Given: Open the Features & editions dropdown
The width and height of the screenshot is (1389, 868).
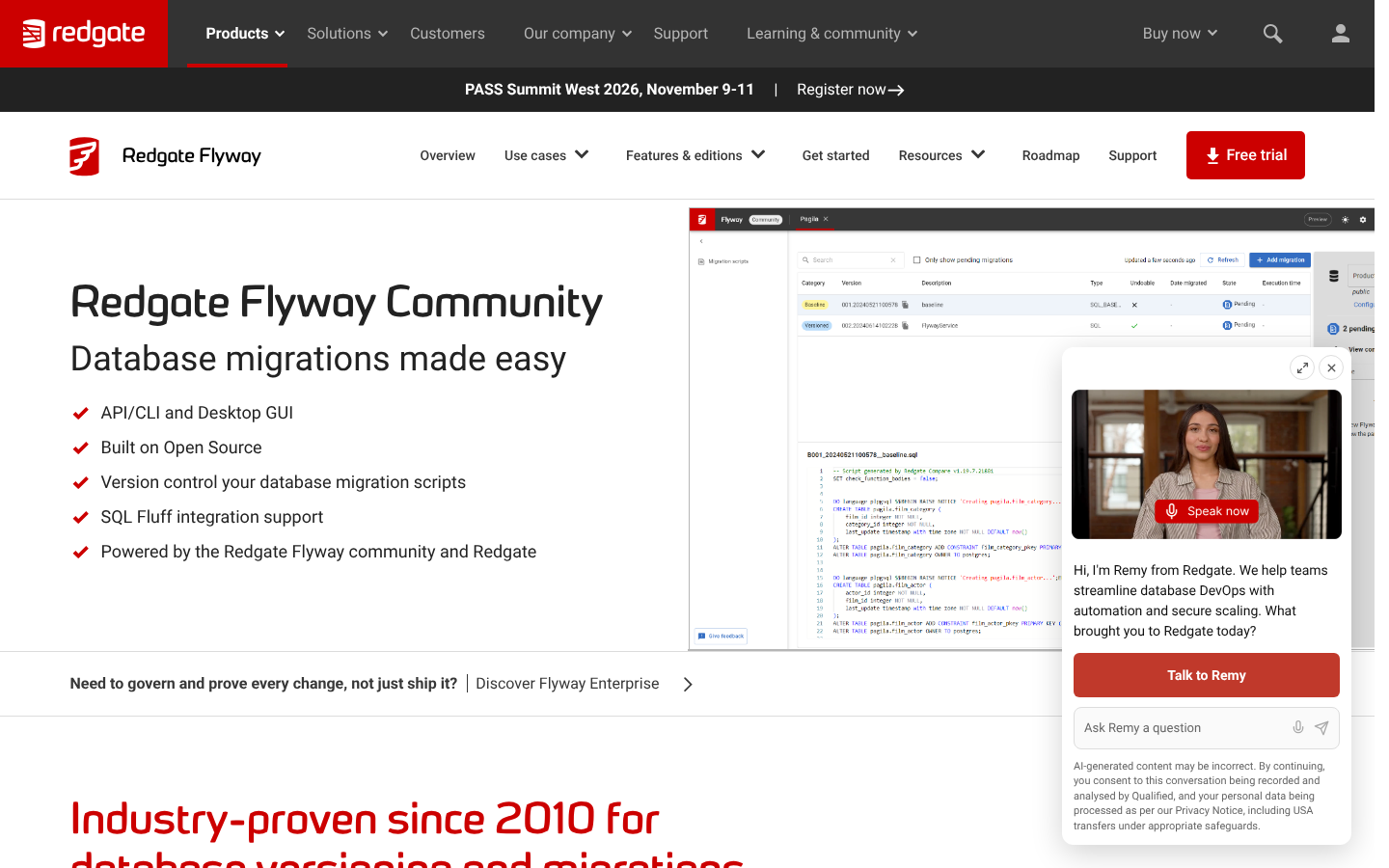Looking at the screenshot, I should [x=695, y=155].
